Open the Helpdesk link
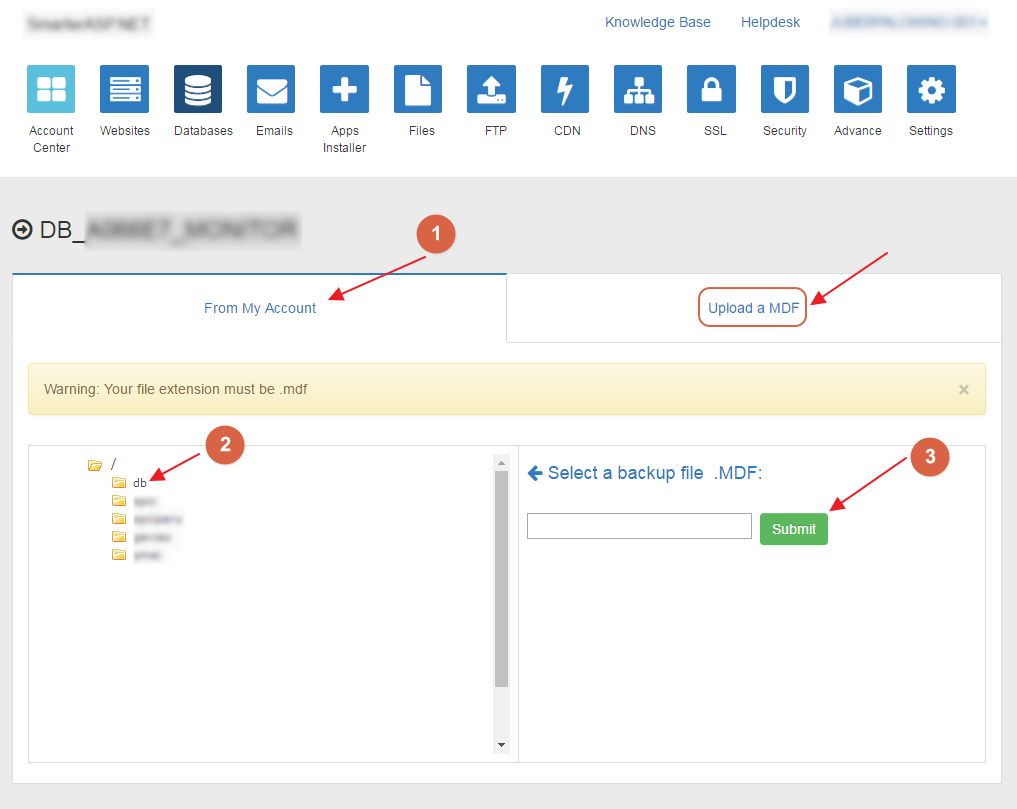This screenshot has width=1017, height=809. tap(771, 22)
